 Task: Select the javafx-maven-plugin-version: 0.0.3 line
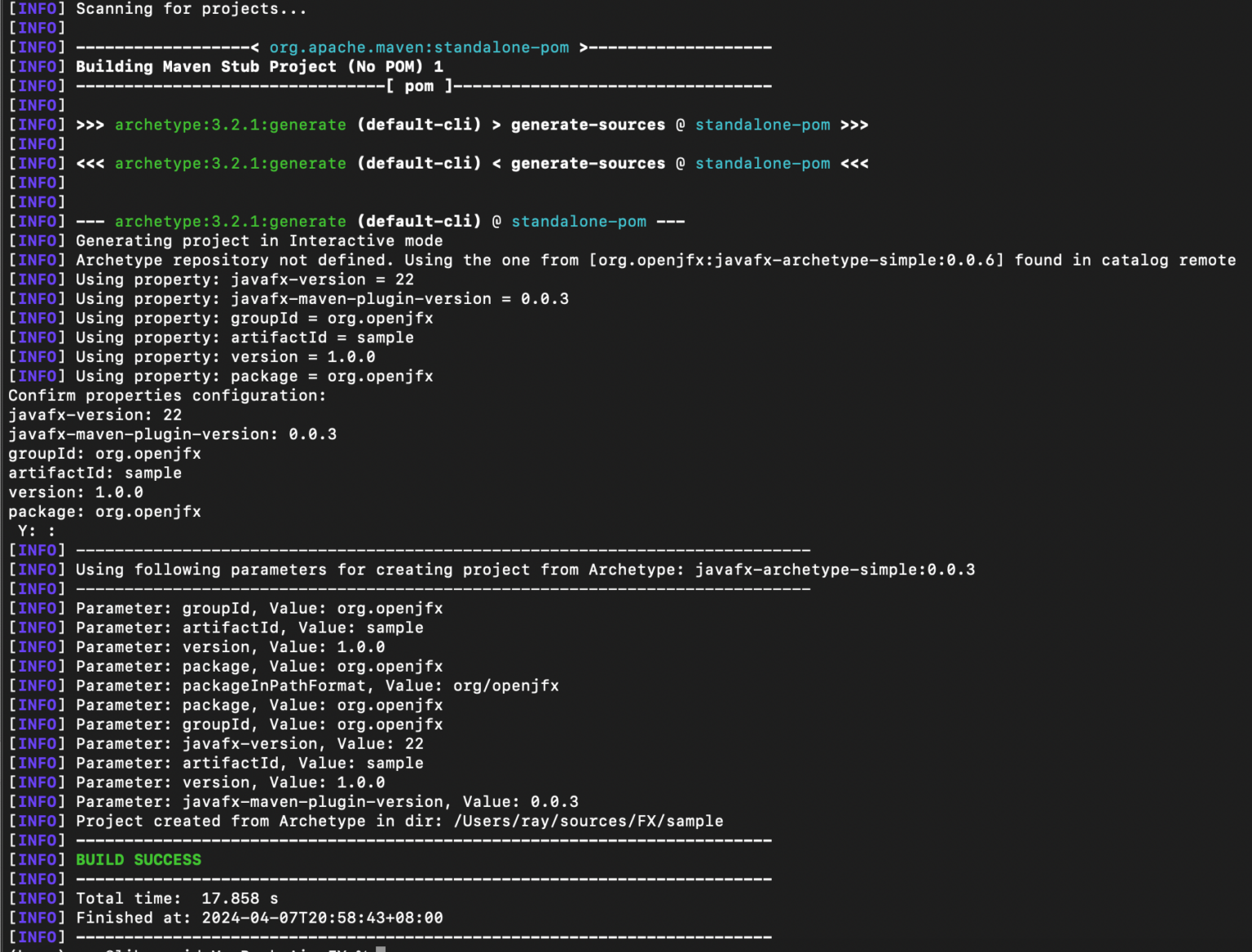[x=172, y=434]
